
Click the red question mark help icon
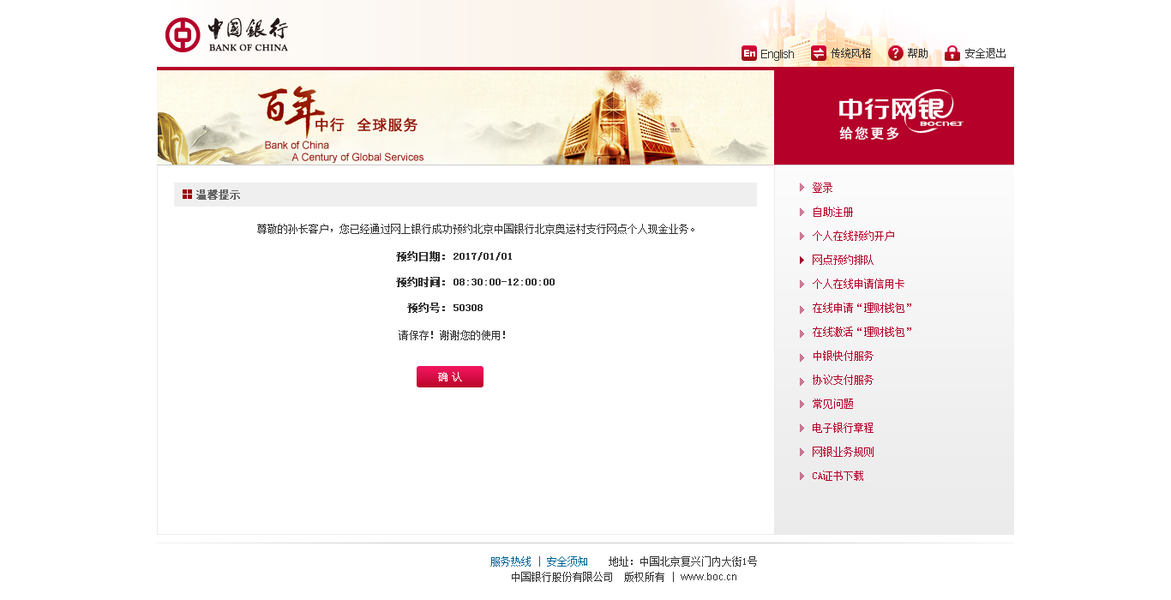pos(895,53)
